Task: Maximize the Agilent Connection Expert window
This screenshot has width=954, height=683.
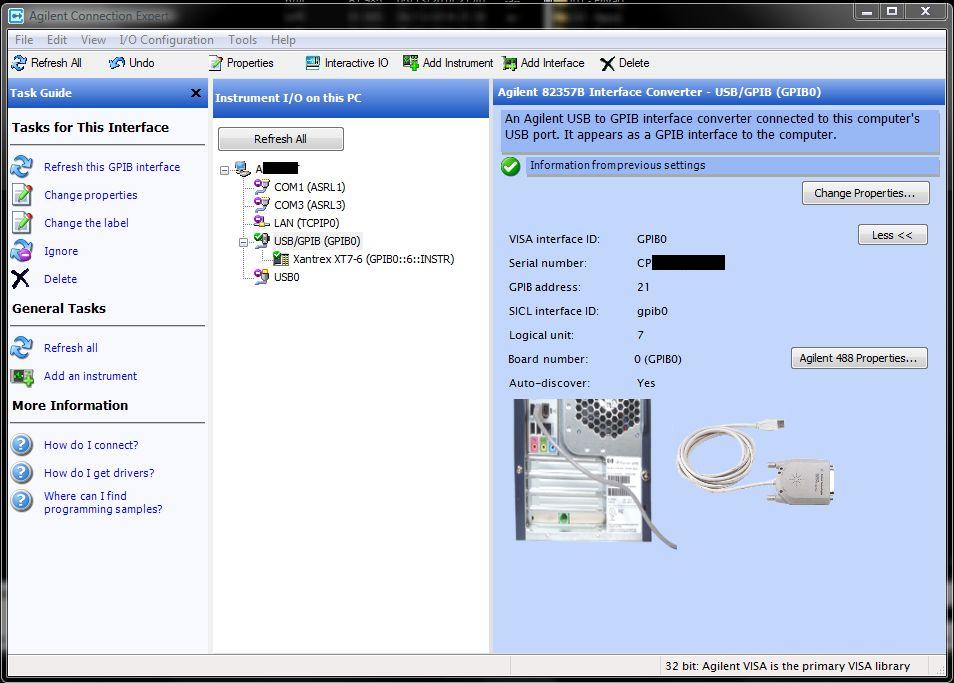Action: coord(893,12)
